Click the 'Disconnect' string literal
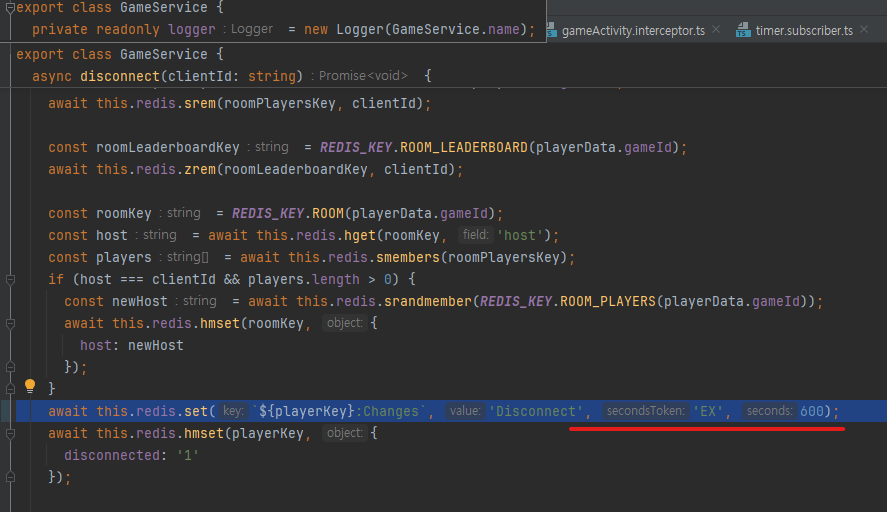The height and width of the screenshot is (512, 887). click(x=536, y=411)
